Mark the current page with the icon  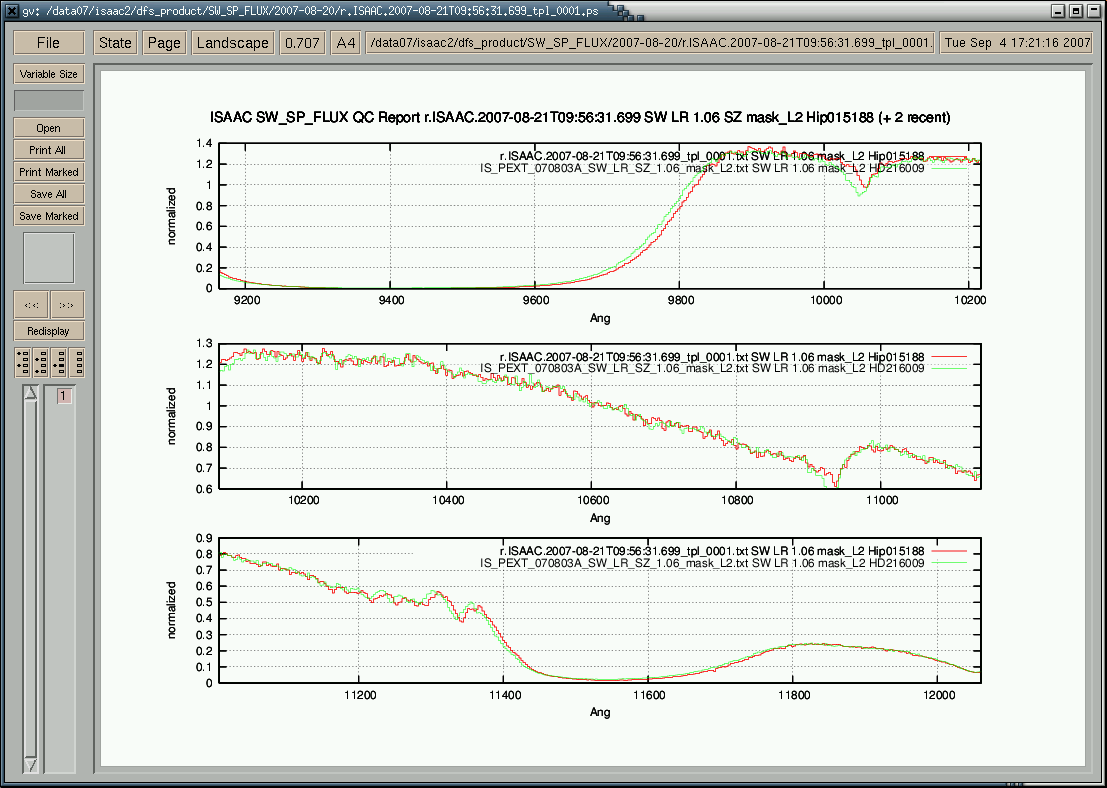click(x=59, y=362)
